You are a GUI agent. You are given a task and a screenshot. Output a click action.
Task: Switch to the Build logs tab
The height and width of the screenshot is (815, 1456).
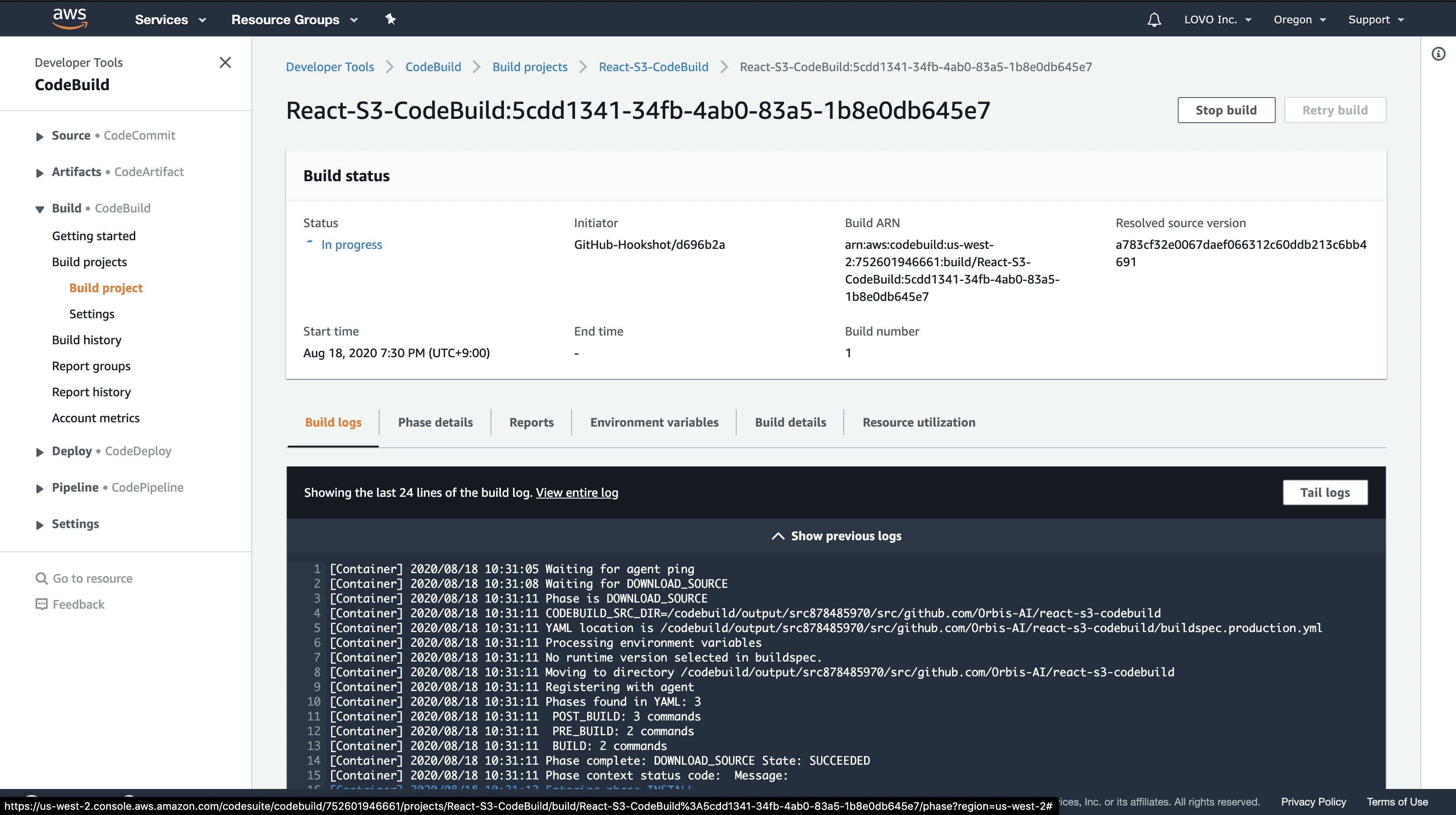point(333,423)
